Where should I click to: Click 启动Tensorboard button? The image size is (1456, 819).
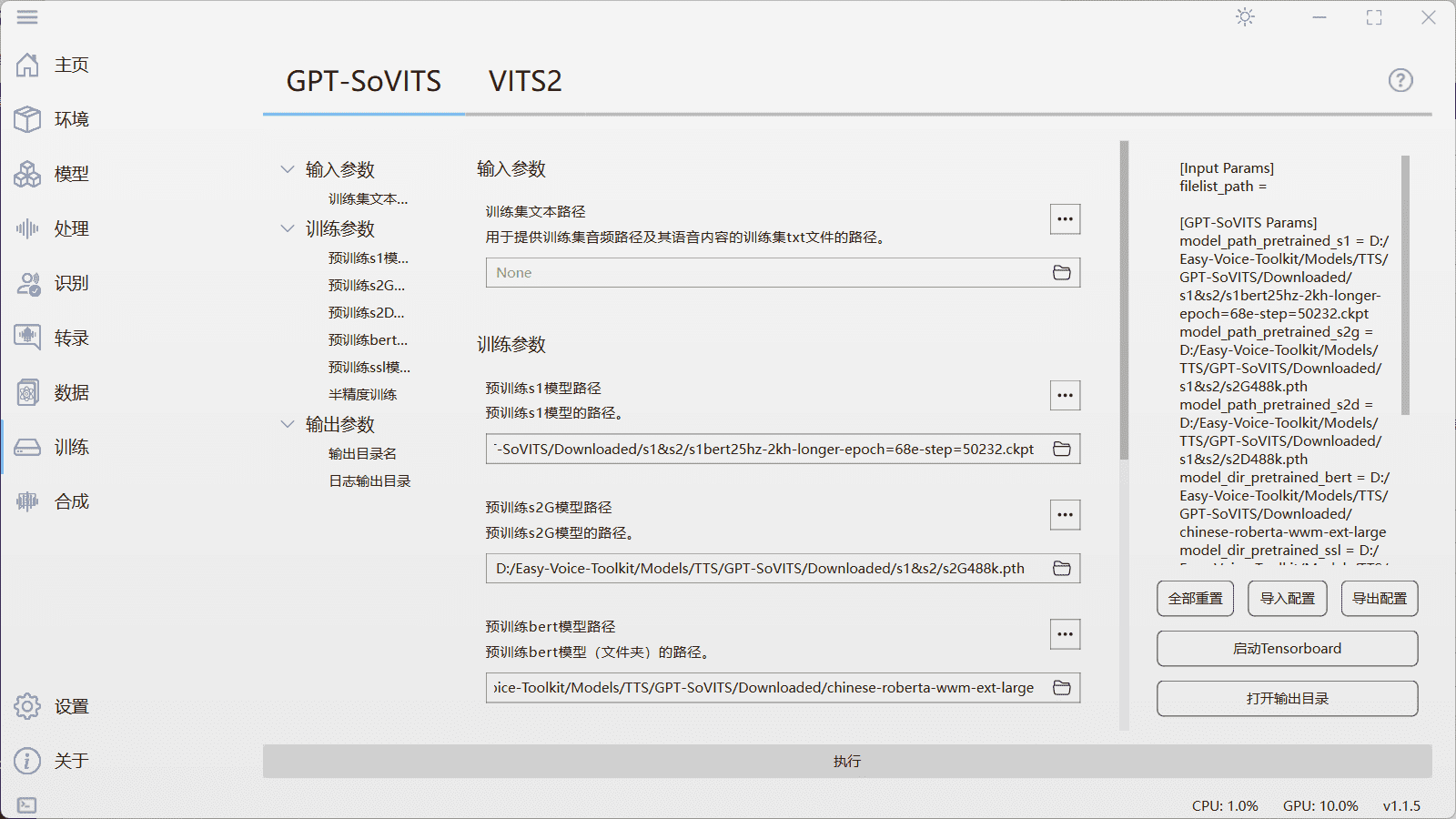pos(1287,648)
